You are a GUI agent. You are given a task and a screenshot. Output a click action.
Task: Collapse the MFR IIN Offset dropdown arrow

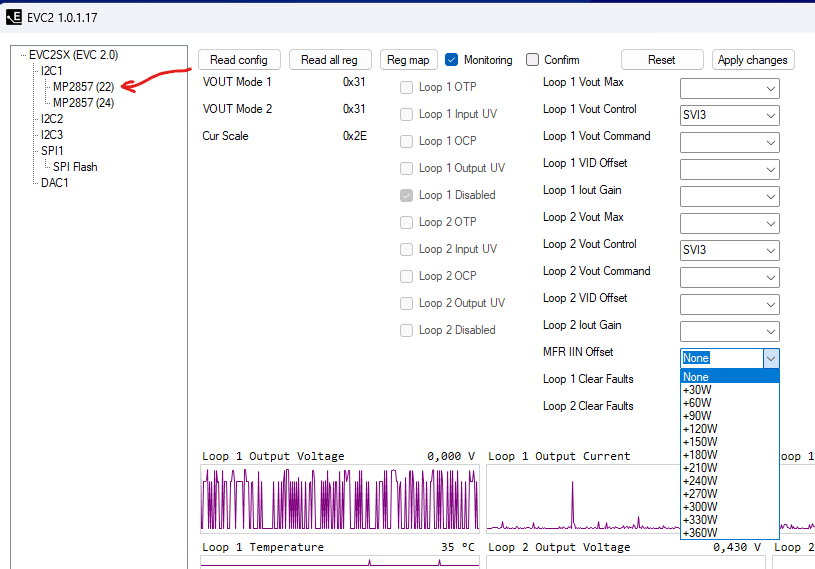pos(771,359)
